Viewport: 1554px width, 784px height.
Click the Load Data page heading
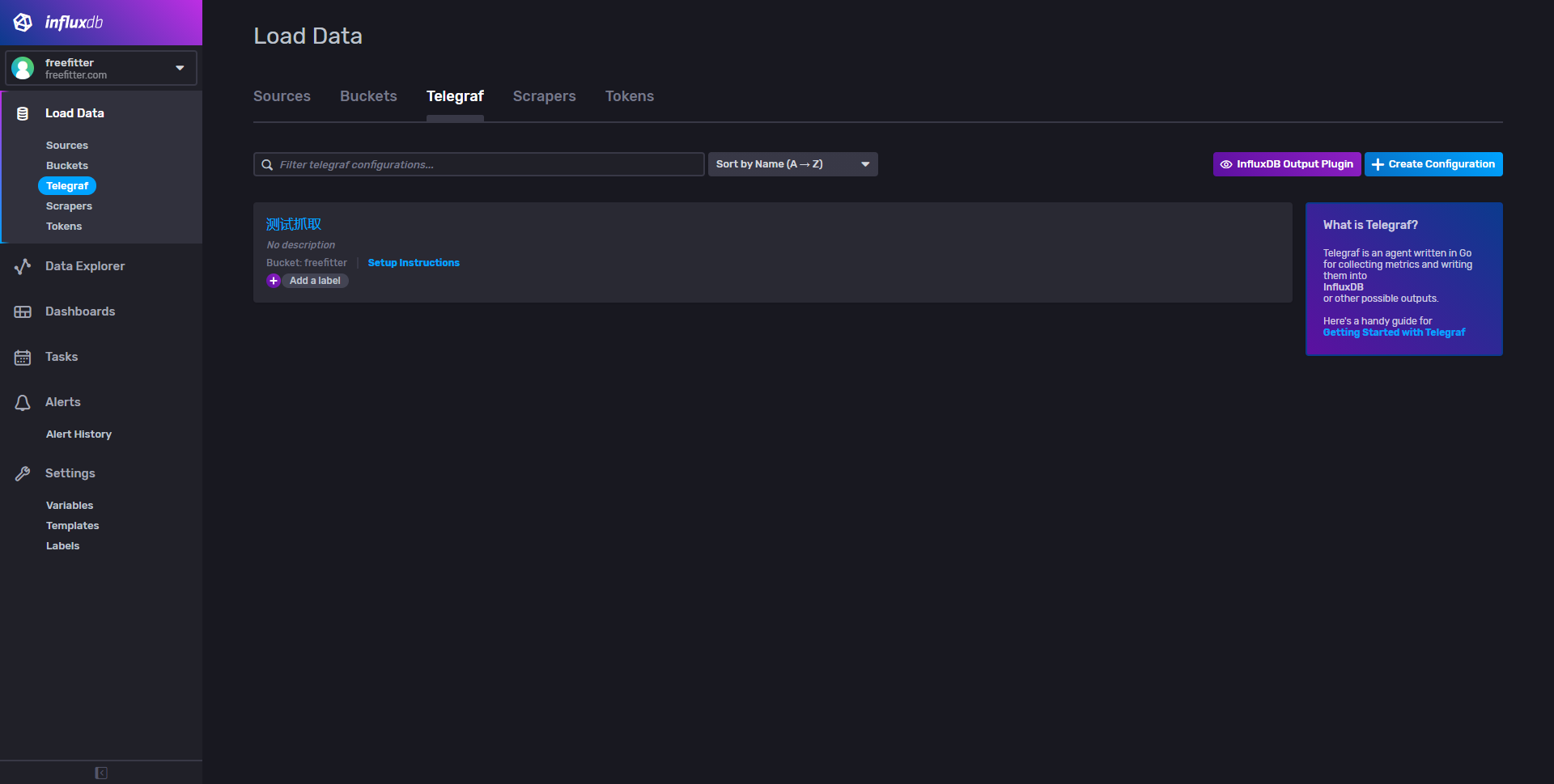[x=308, y=36]
